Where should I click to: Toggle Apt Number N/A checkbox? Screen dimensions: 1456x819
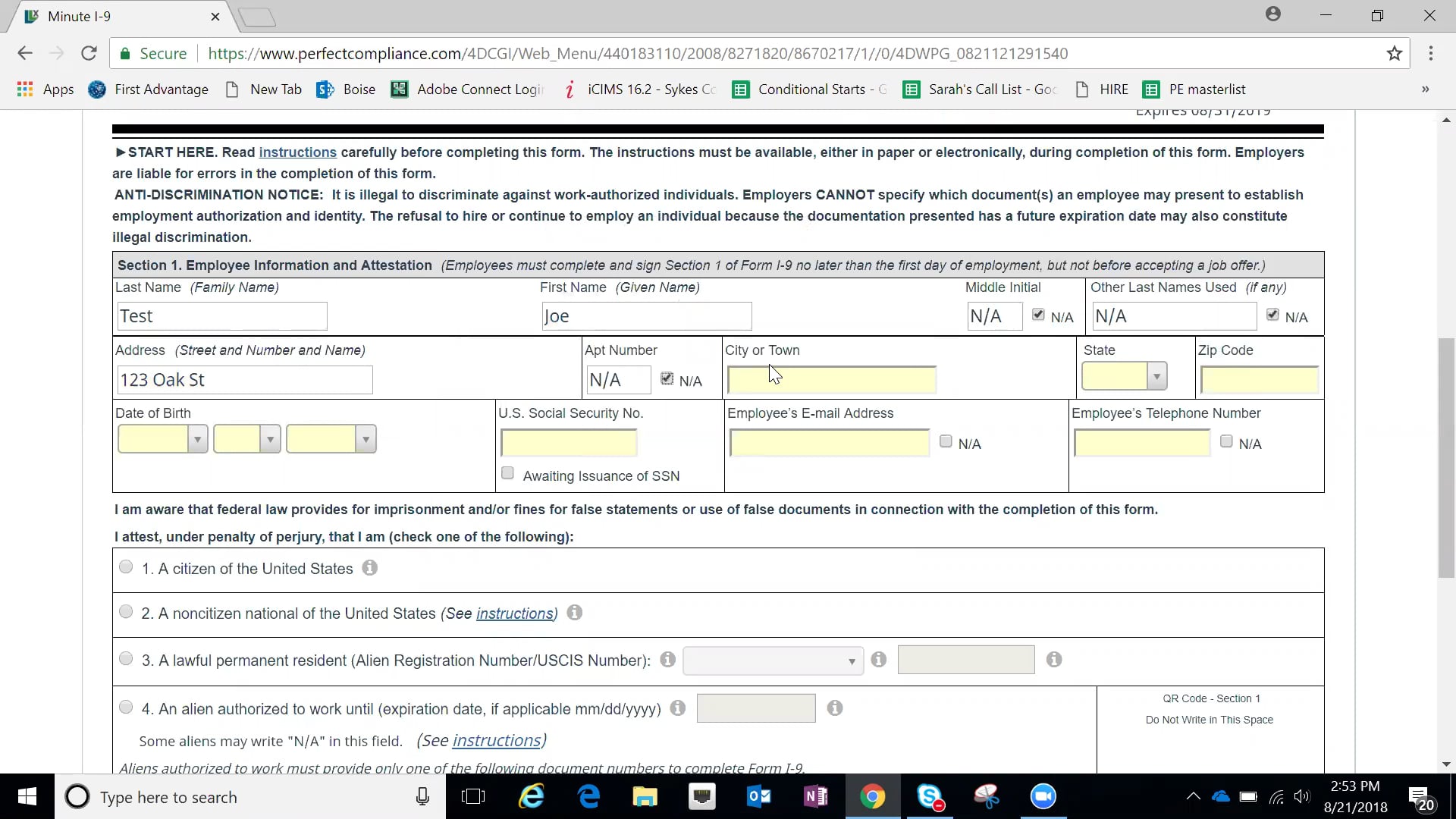[667, 378]
